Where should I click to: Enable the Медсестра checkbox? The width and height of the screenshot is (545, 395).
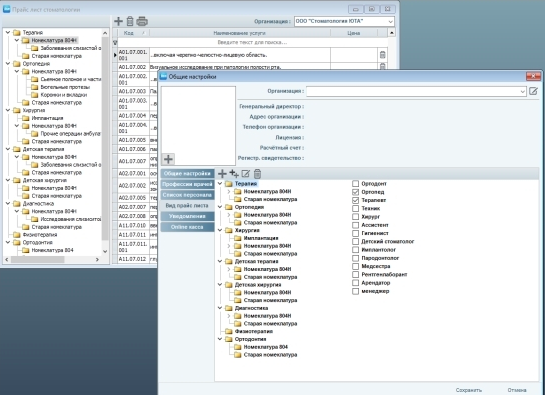355,266
